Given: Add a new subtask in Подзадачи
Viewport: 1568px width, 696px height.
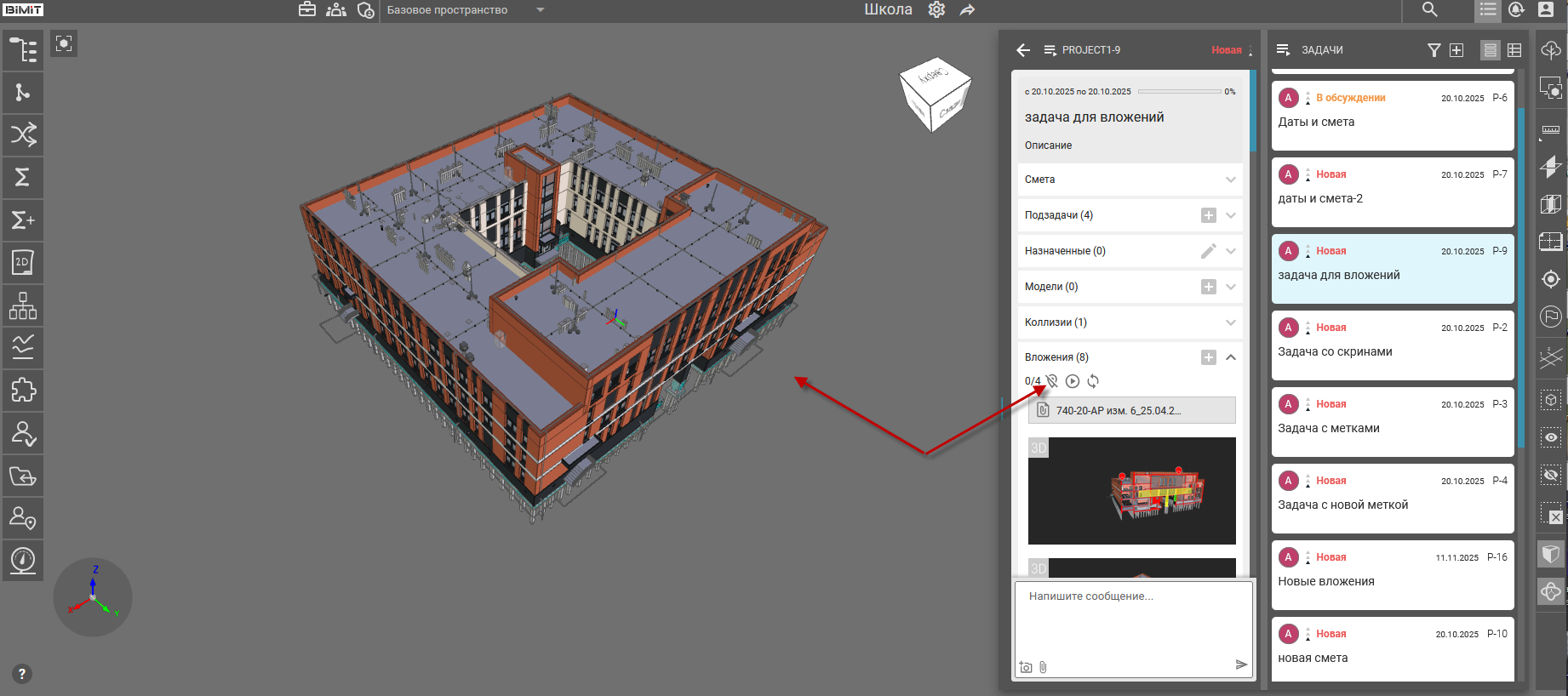Looking at the screenshot, I should pyautogui.click(x=1208, y=215).
